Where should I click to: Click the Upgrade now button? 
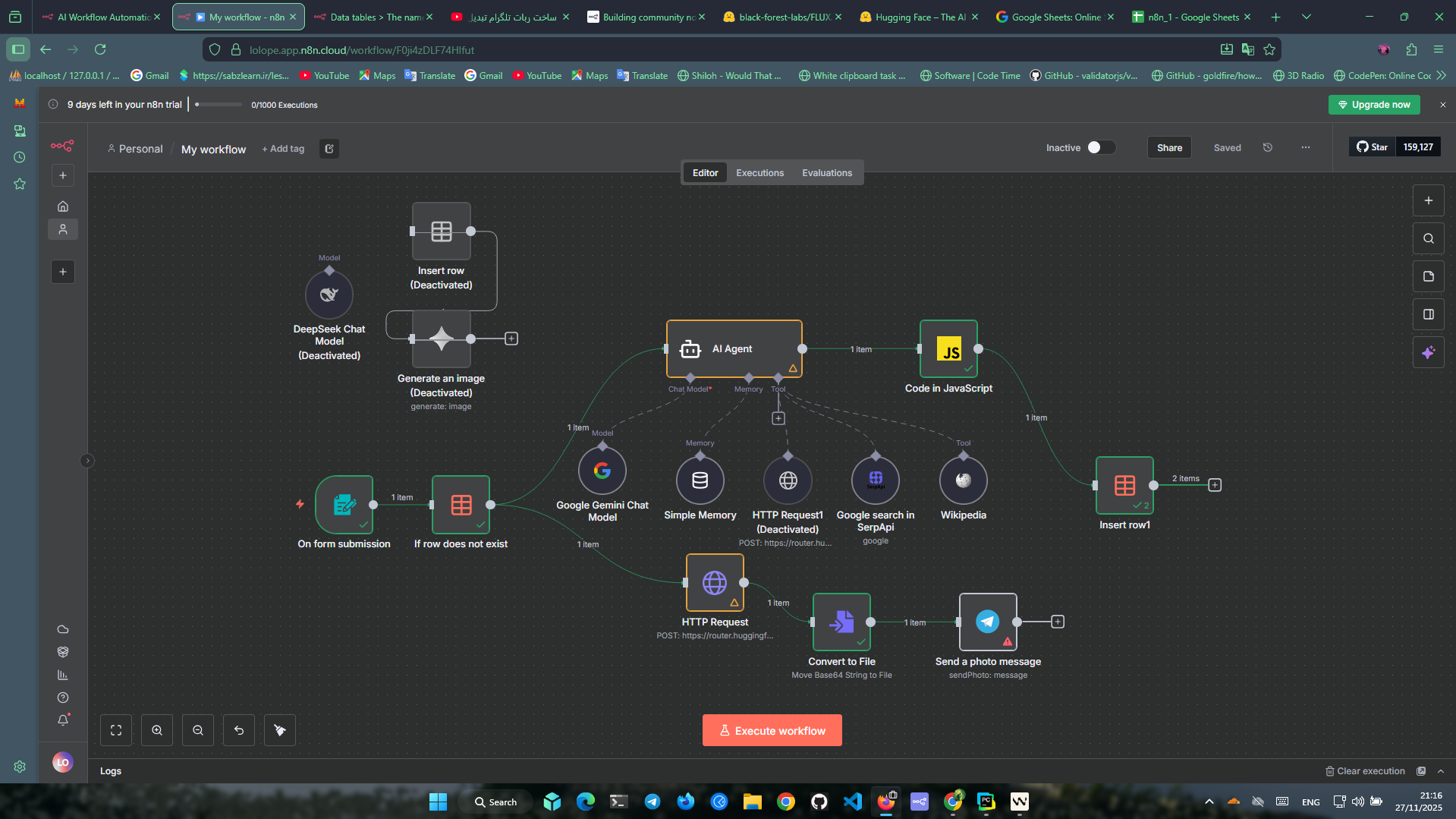click(1373, 105)
